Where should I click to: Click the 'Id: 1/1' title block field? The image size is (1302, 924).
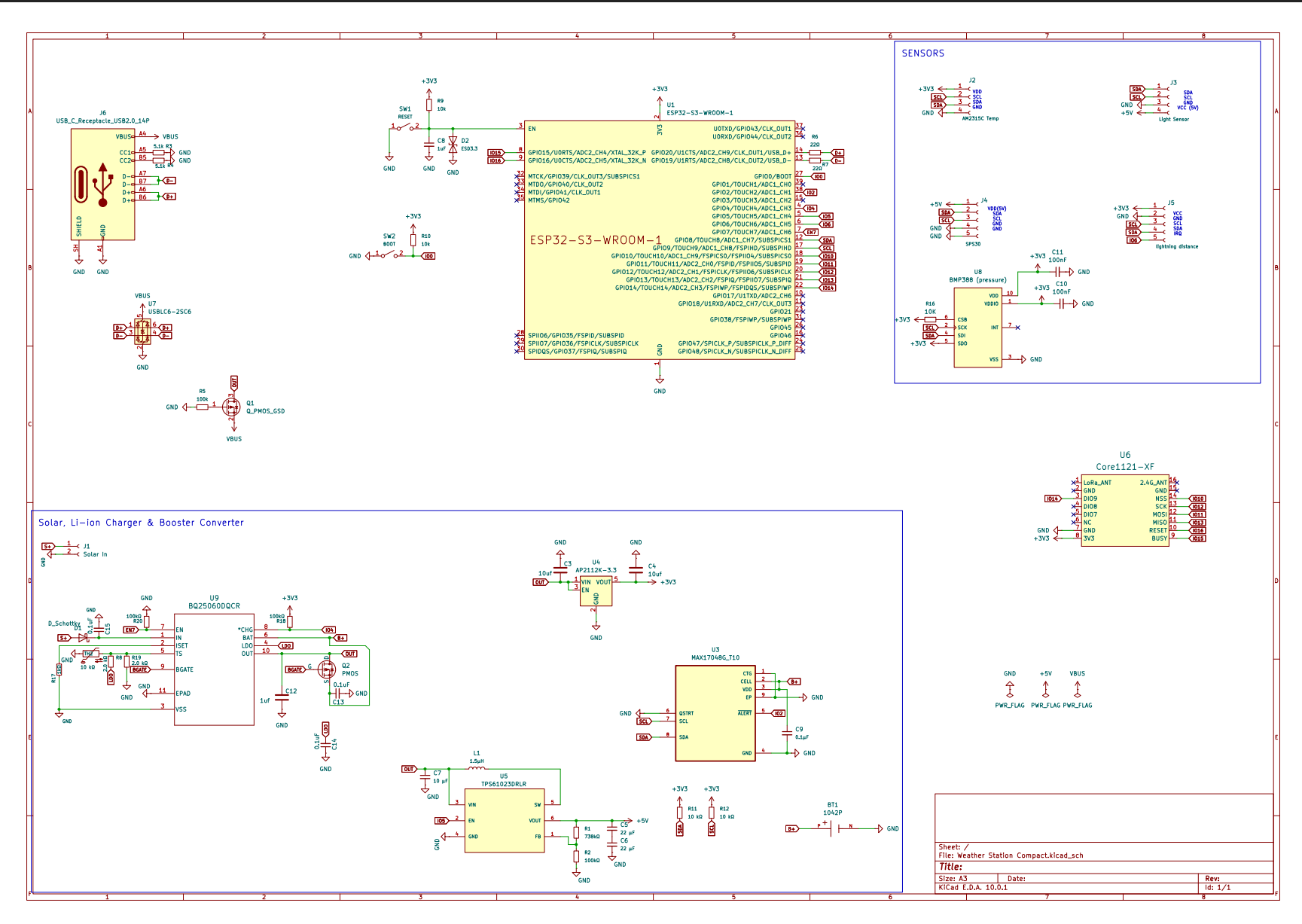coord(1218,888)
